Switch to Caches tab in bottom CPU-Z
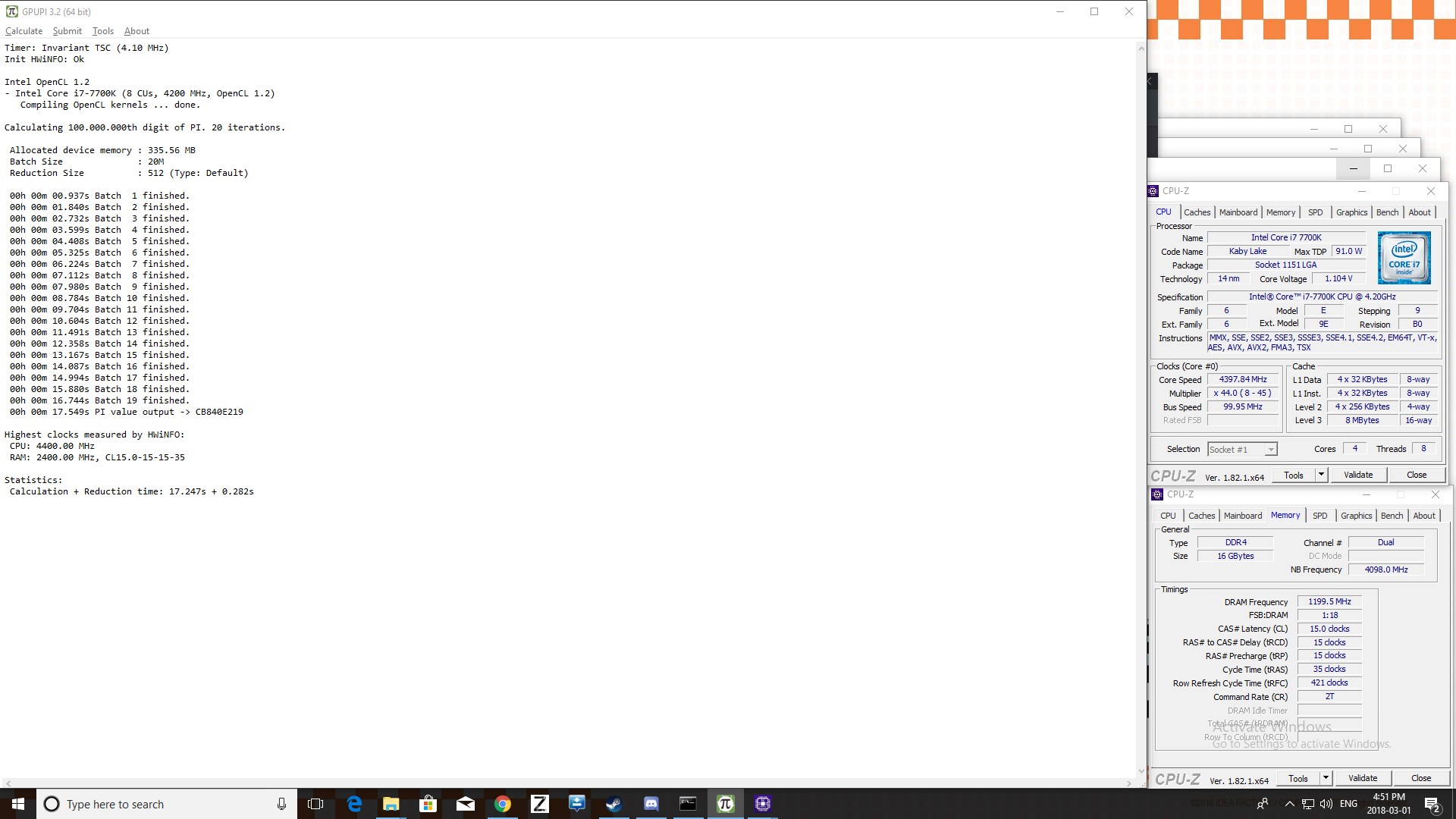Image resolution: width=1456 pixels, height=819 pixels. [x=1202, y=516]
